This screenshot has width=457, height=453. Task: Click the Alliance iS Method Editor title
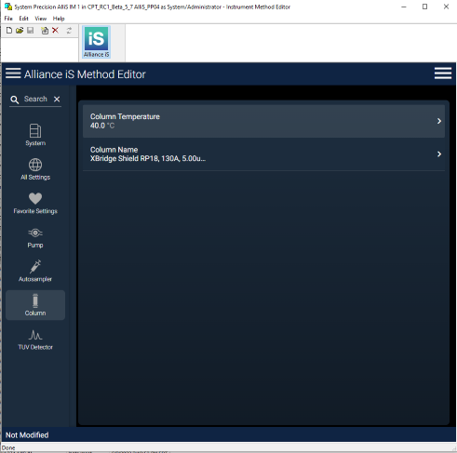(x=85, y=74)
